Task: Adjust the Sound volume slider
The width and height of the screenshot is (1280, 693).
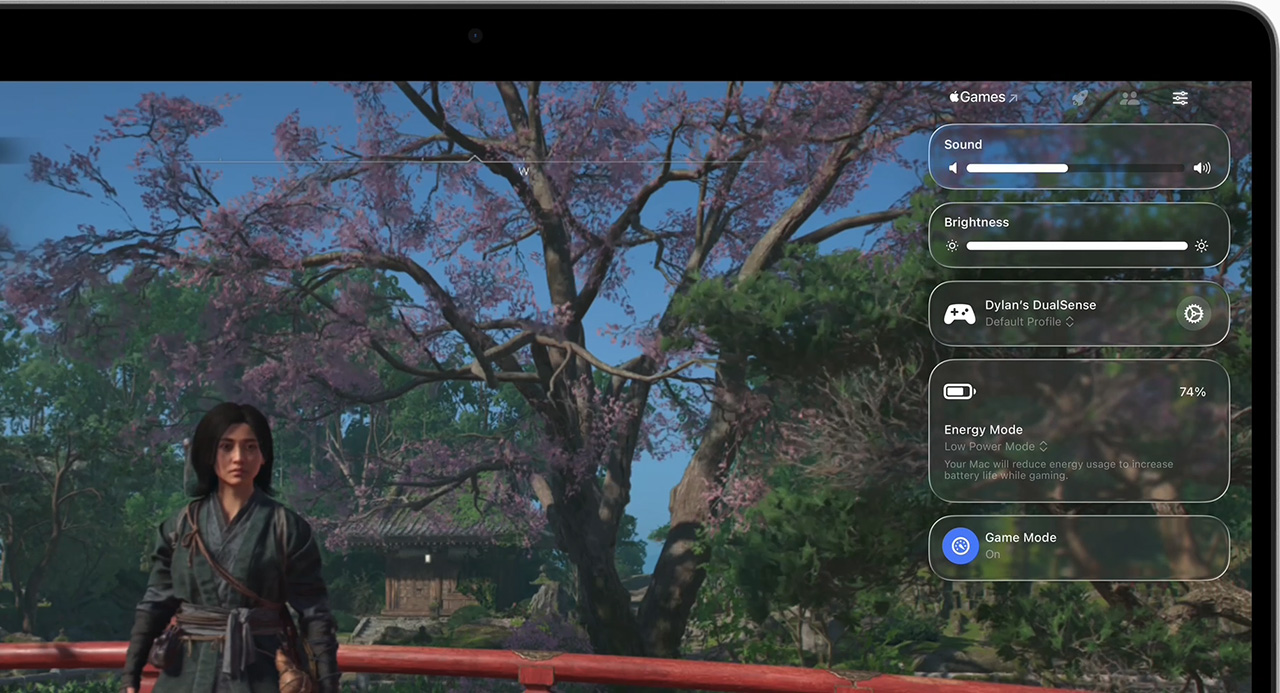Action: [x=1076, y=168]
